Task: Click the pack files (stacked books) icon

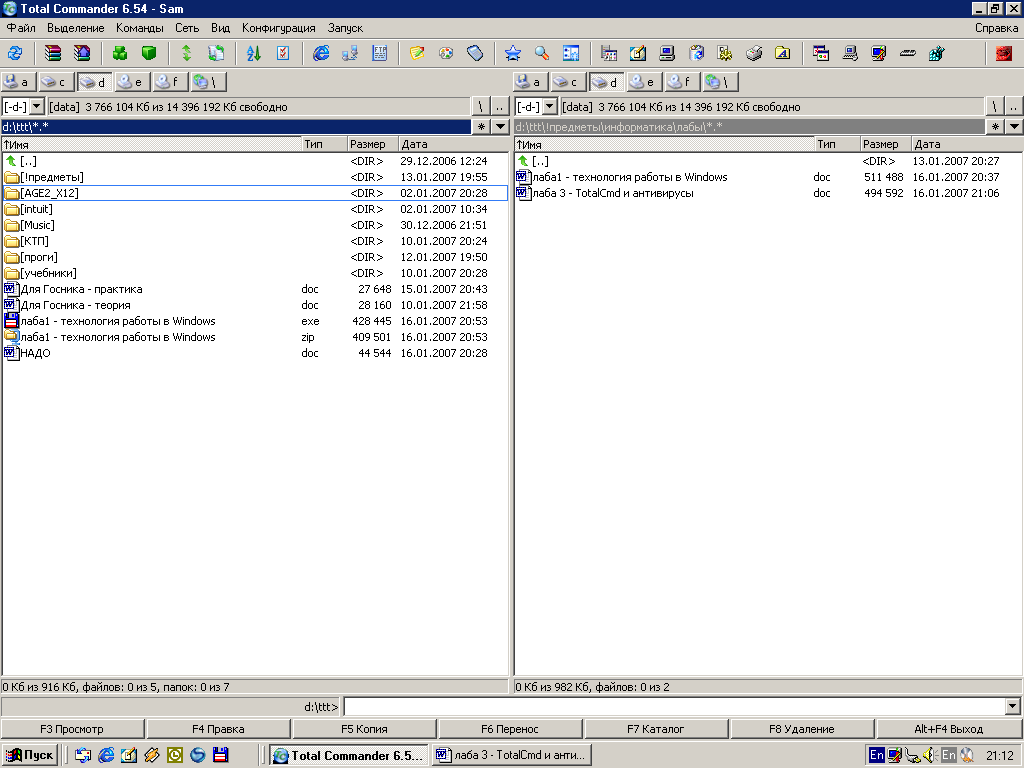Action: tap(53, 53)
